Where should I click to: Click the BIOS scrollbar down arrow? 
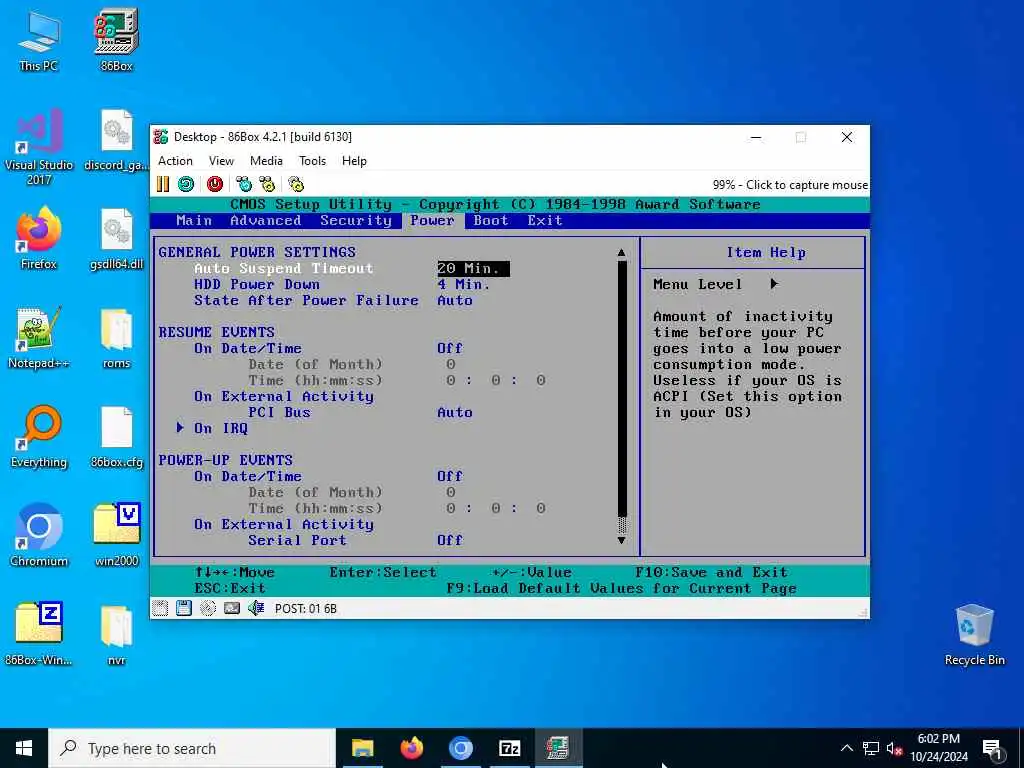coord(622,540)
